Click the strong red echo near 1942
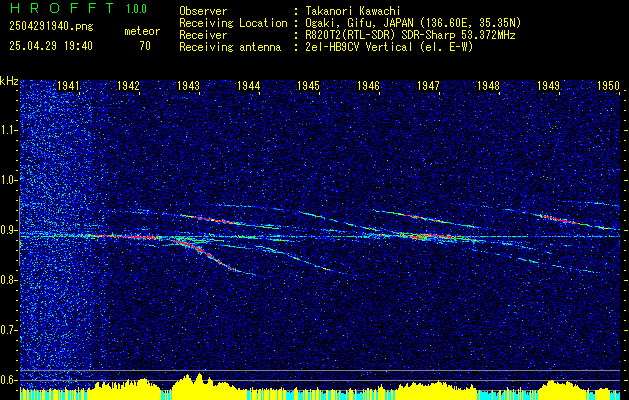Screen dimensions: 629x400 click(x=128, y=237)
